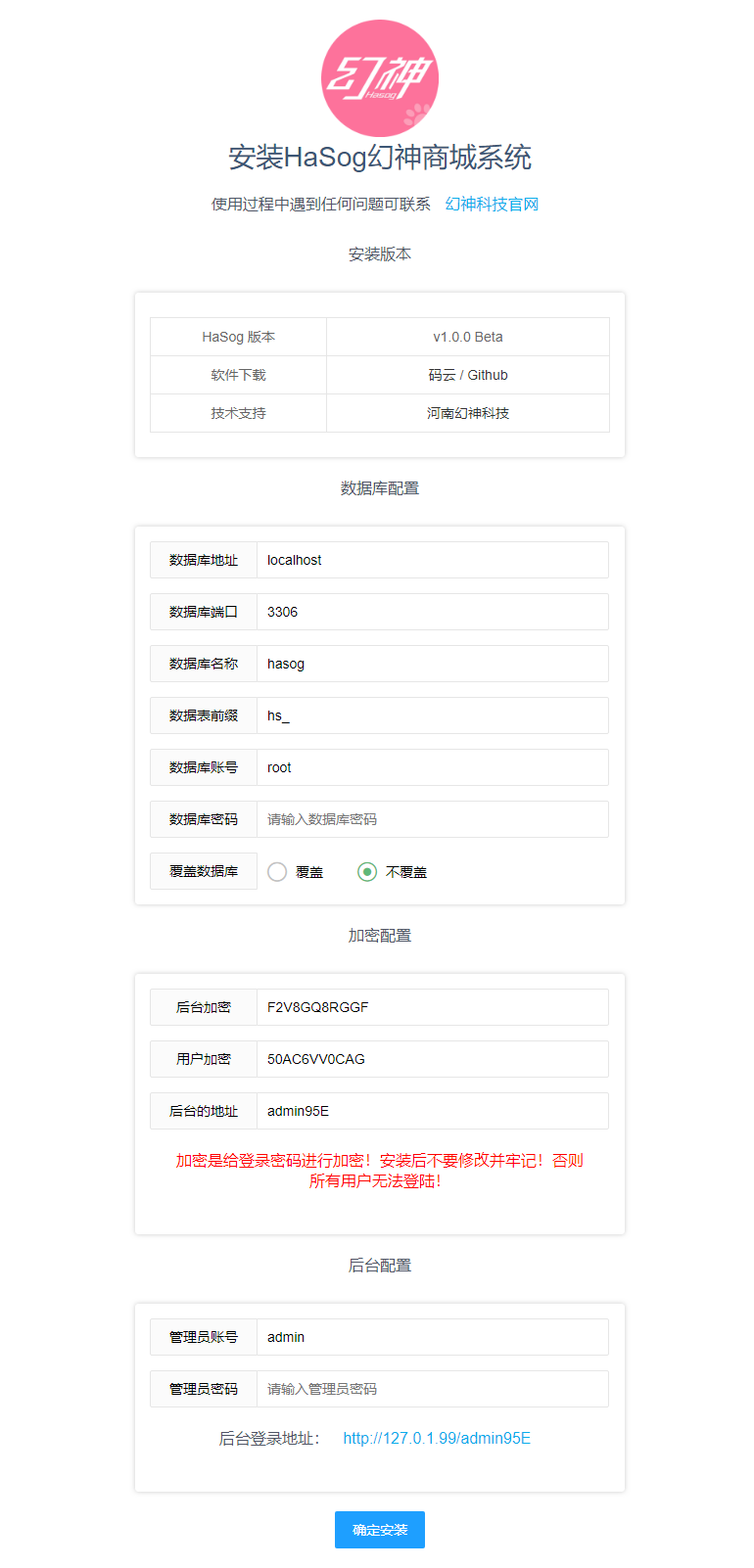This screenshot has width=754, height=1568.
Task: Click the 管理员密码 field label
Action: [204, 1389]
